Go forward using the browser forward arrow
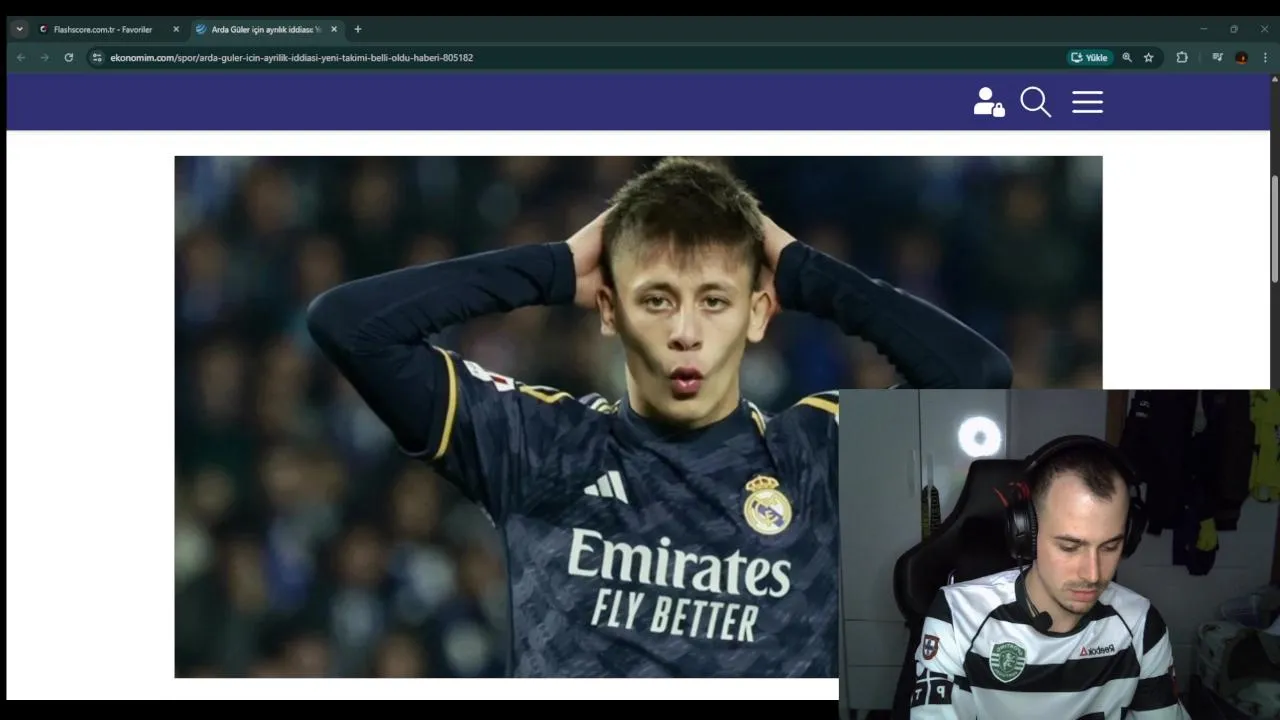The image size is (1280, 720). (x=44, y=58)
